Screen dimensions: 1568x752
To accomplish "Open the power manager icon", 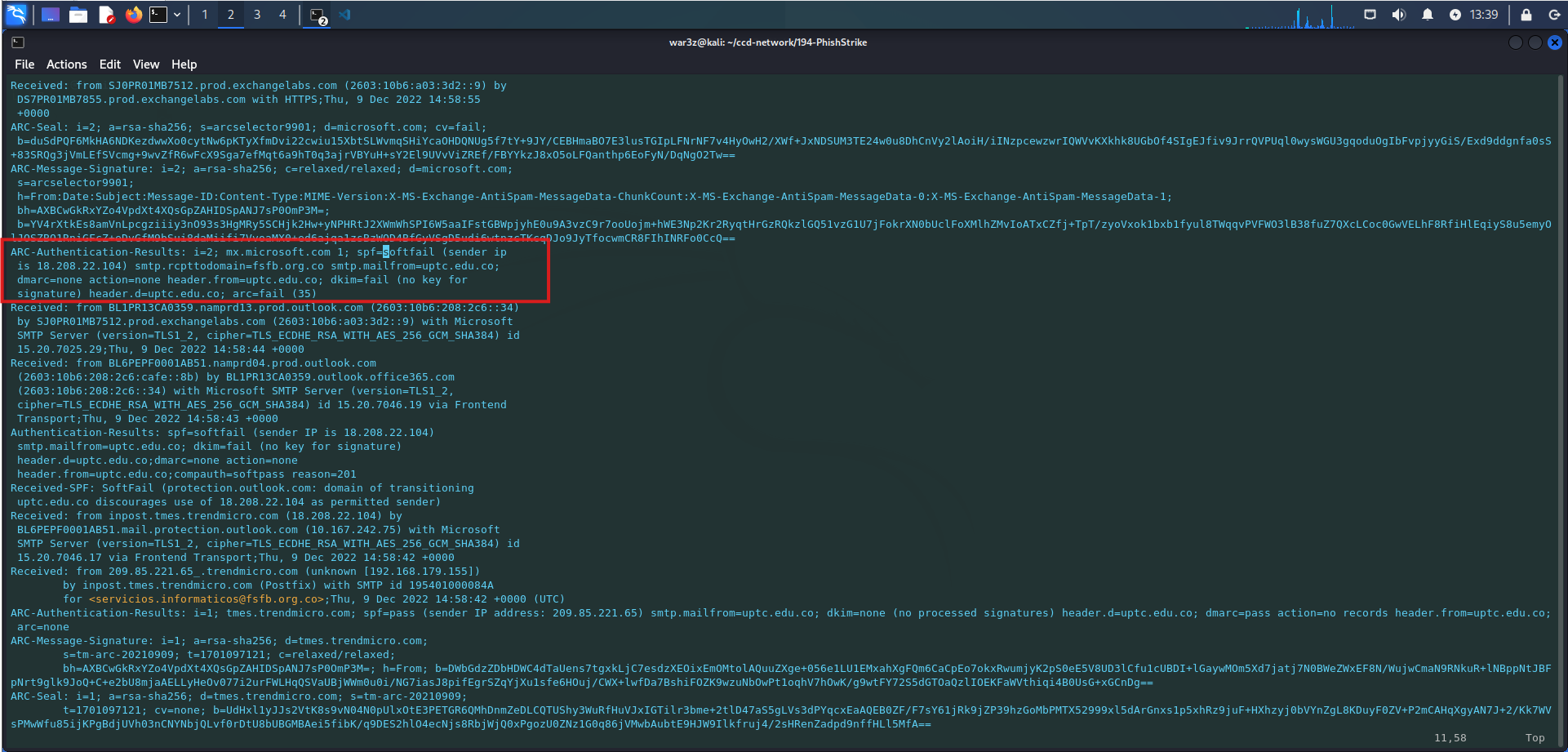I will 1455,15.
